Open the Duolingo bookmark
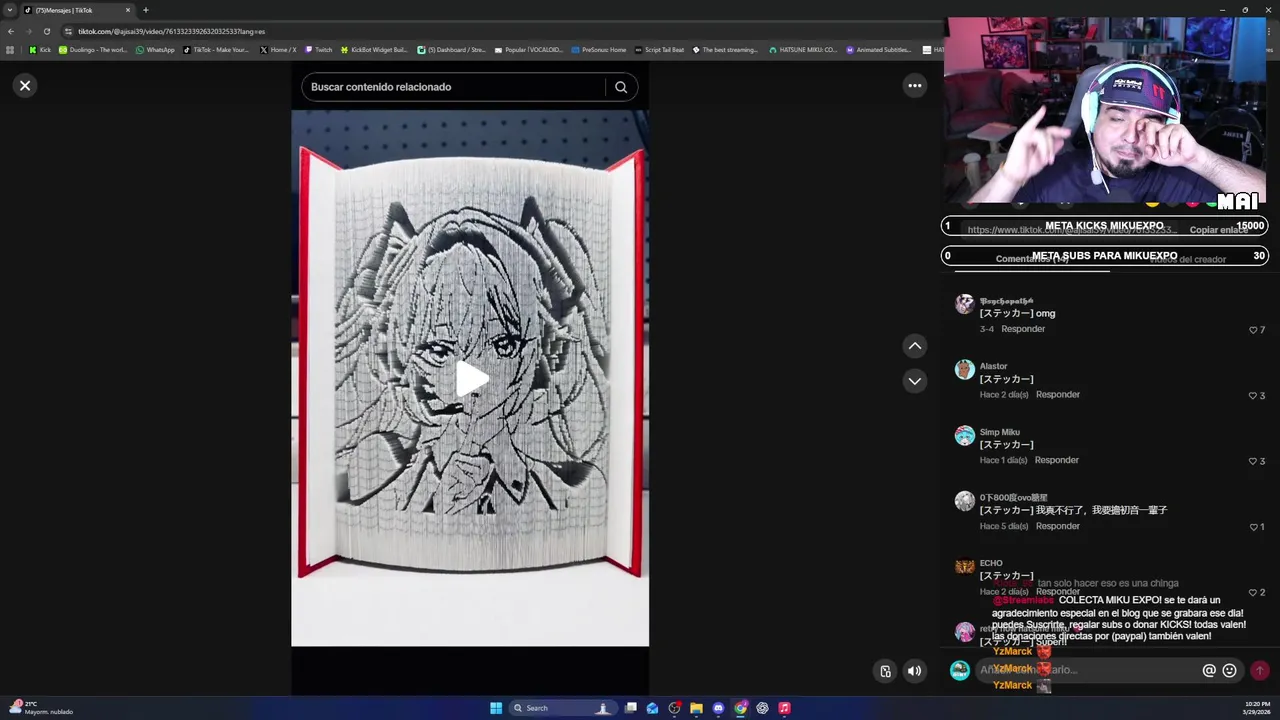This screenshot has height=720, width=1280. point(93,50)
